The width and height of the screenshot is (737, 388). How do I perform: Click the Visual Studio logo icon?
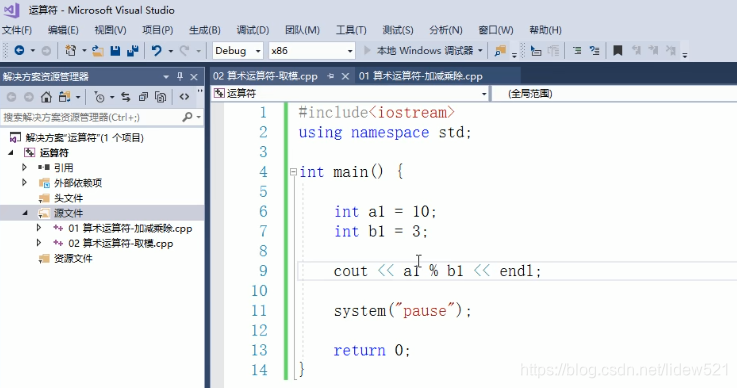tap(12, 10)
